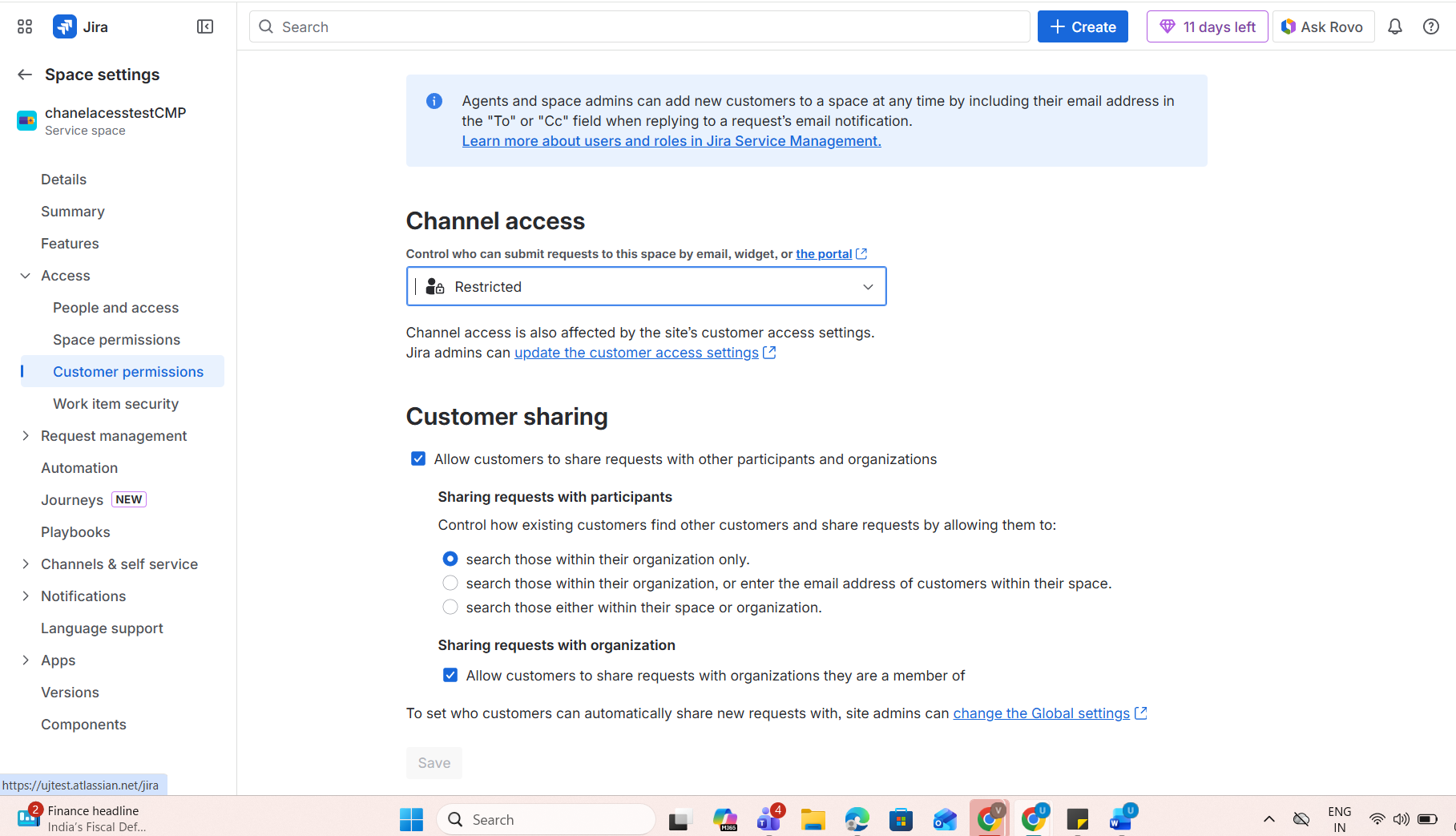Screen dimensions: 1456x836
Task: Open Space permissions in sidebar
Action: point(116,339)
